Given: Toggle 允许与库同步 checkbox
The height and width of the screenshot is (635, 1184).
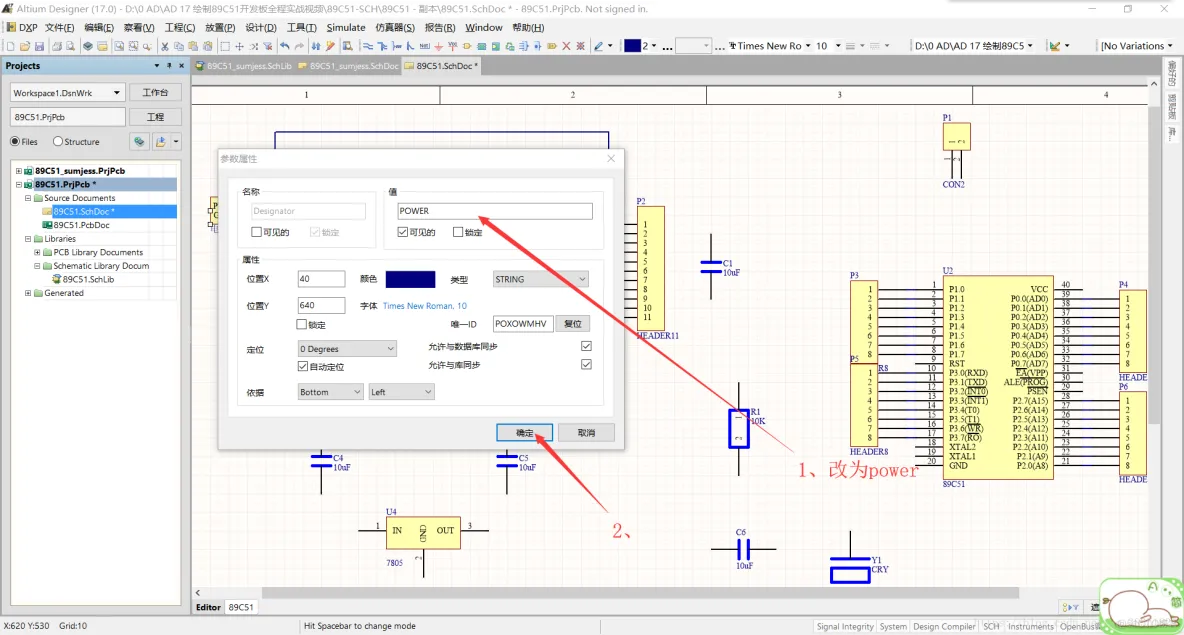Looking at the screenshot, I should pos(586,364).
